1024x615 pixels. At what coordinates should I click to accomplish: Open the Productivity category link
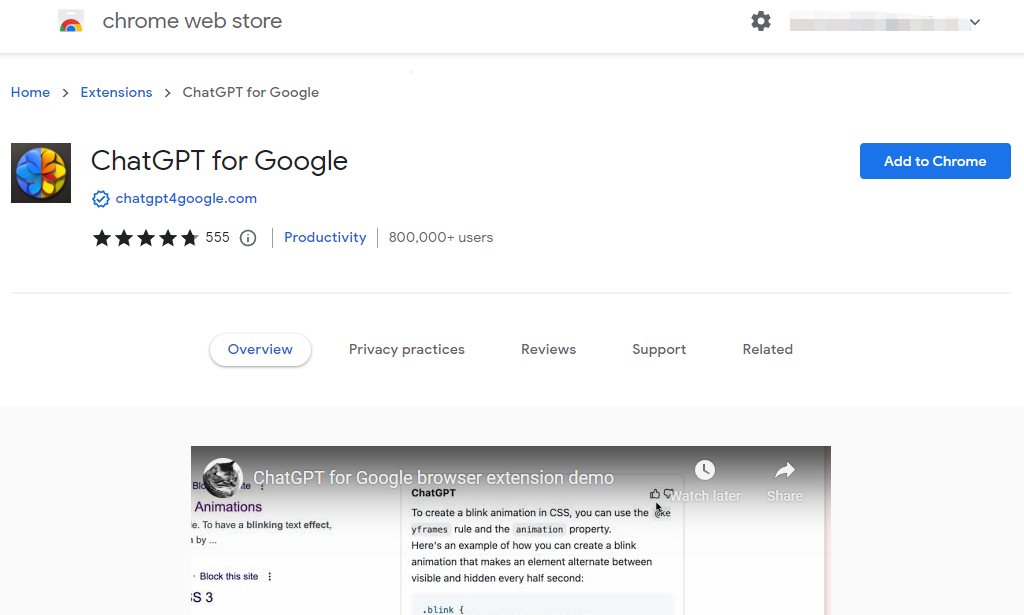pos(325,238)
